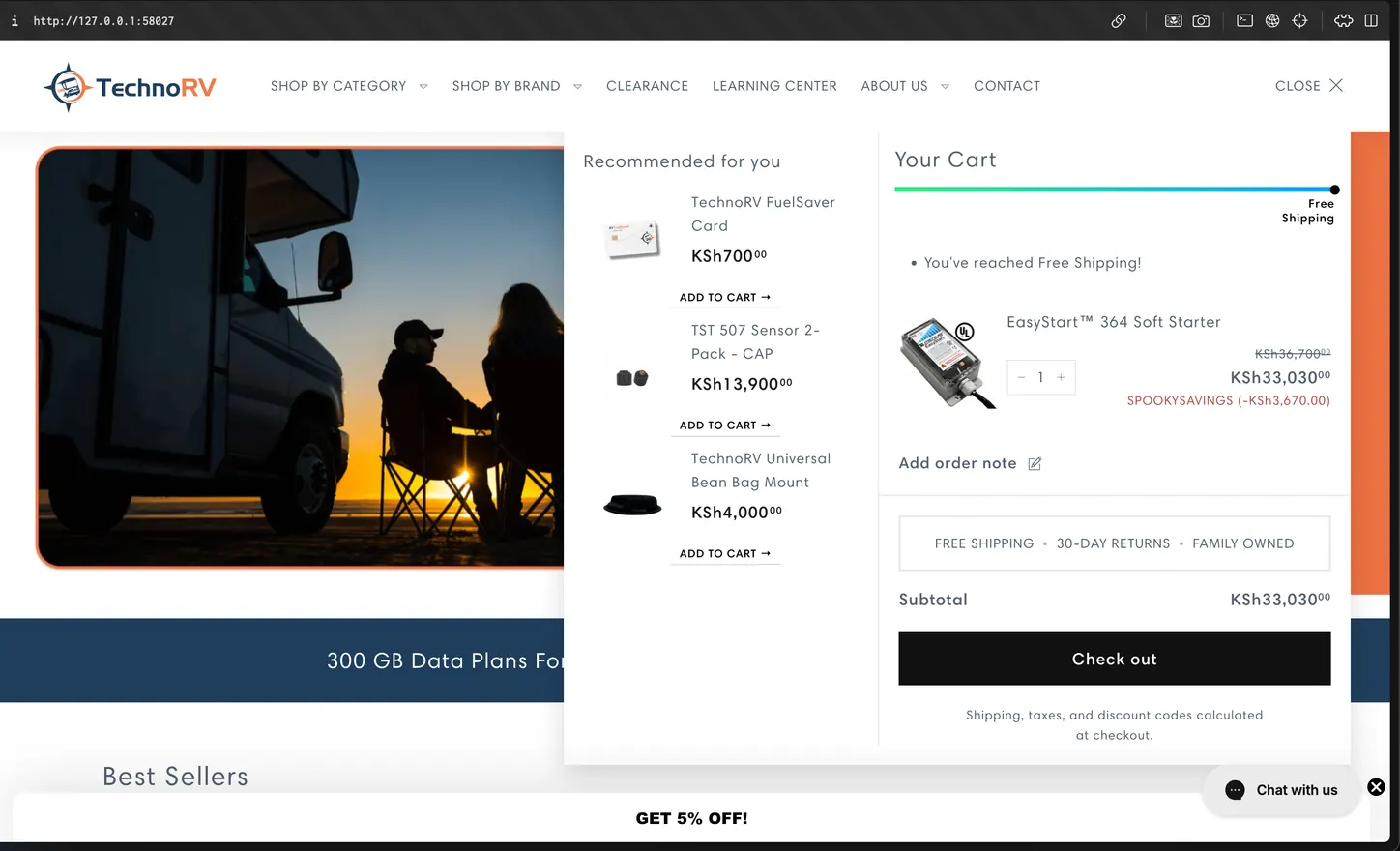Click the Subtotal amount KSh33,030
The image size is (1400, 851).
1280,600
